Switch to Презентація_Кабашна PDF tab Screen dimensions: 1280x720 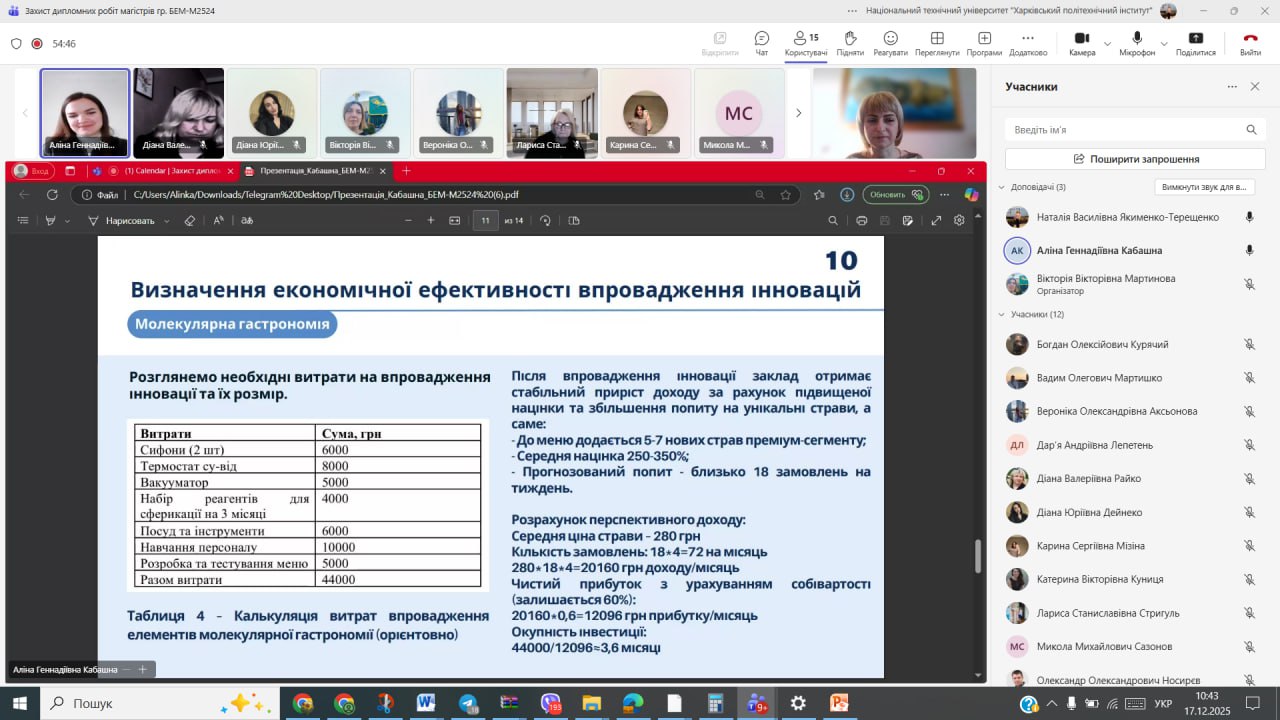tap(314, 171)
